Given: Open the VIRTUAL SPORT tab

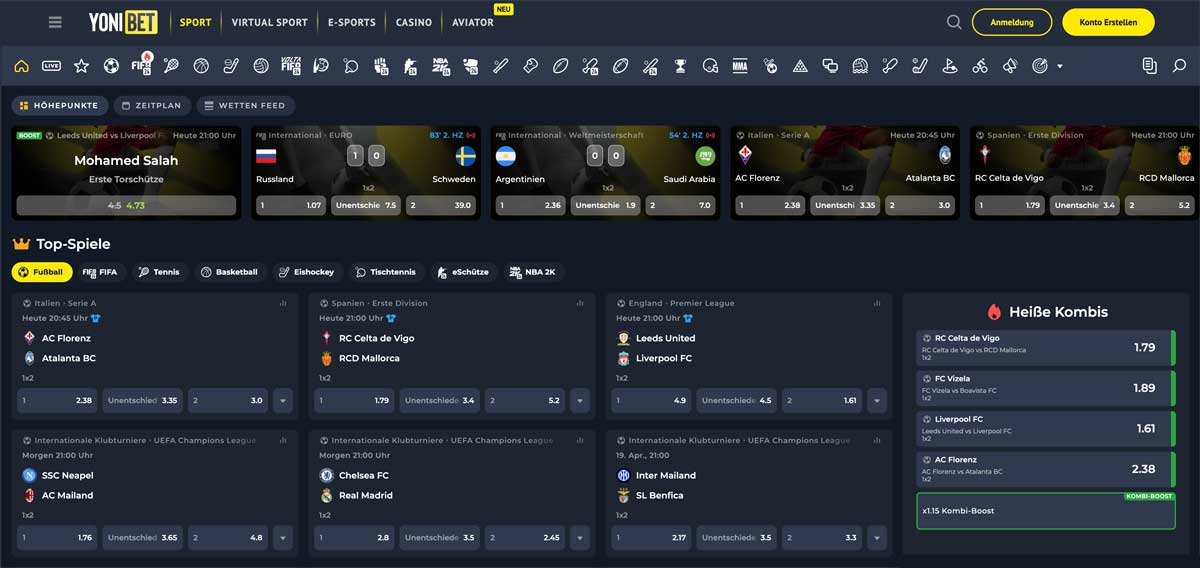Looking at the screenshot, I should pyautogui.click(x=269, y=22).
